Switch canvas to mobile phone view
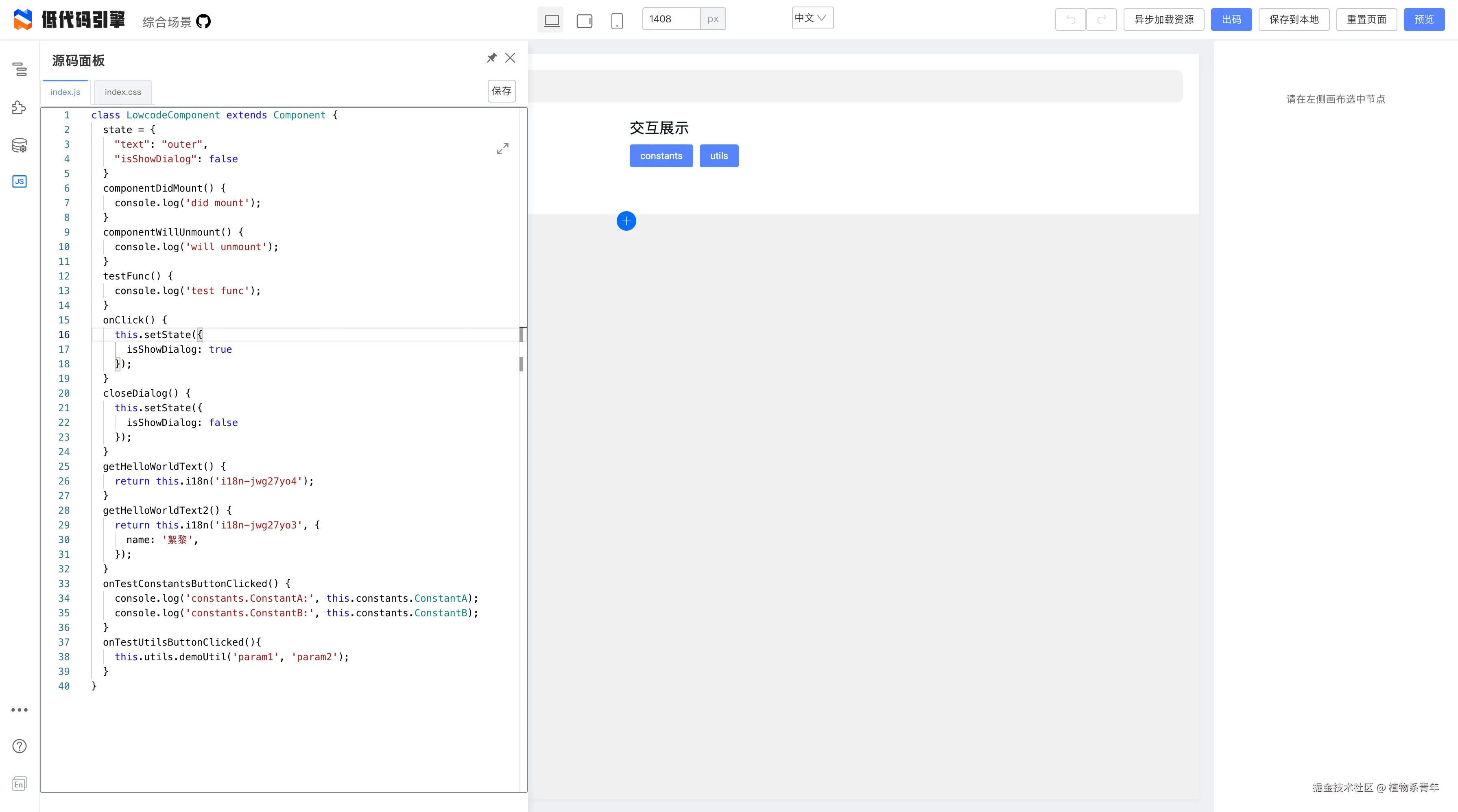Viewport: 1458px width, 812px height. [617, 21]
